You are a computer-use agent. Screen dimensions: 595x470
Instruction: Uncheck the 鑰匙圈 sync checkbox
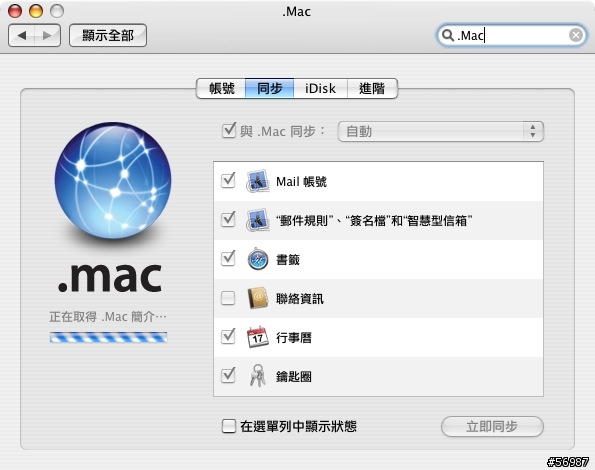228,376
